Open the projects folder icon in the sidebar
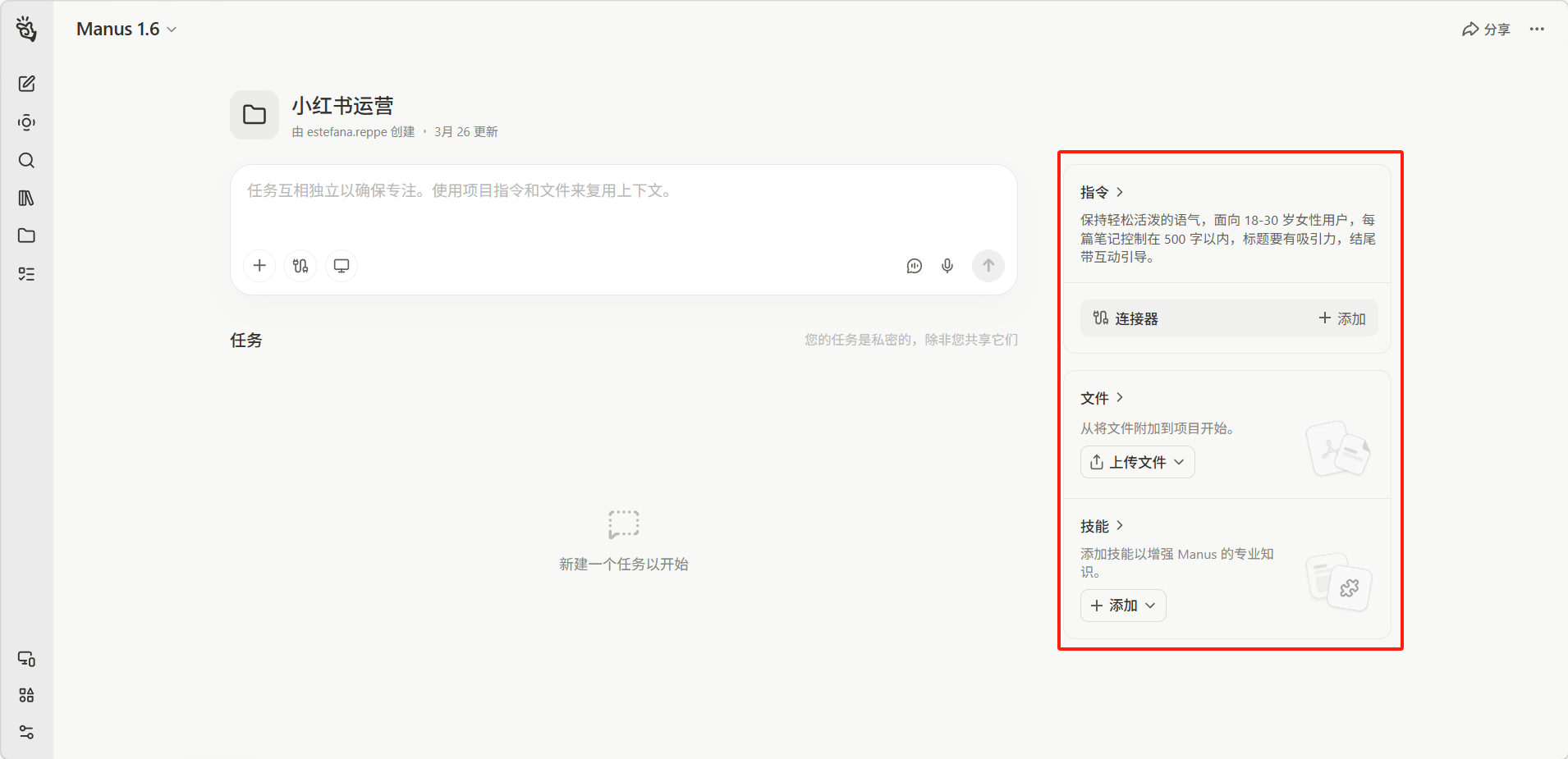This screenshot has width=1568, height=759. click(x=26, y=235)
